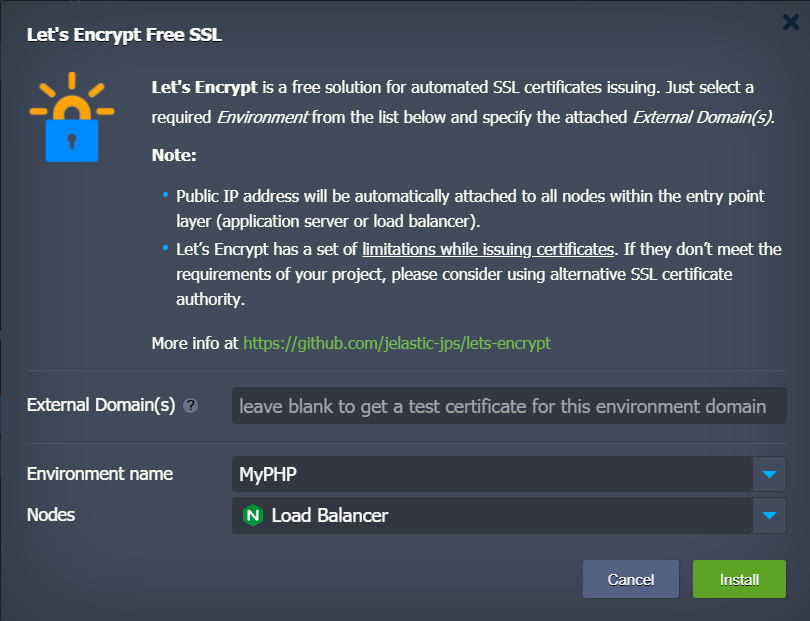Click the 'Nodes' label
Image resolution: width=810 pixels, height=621 pixels.
(51, 515)
